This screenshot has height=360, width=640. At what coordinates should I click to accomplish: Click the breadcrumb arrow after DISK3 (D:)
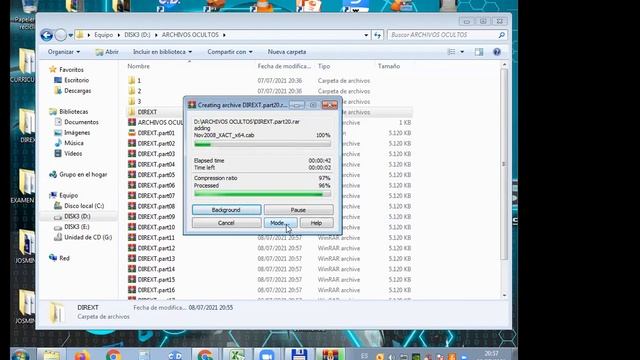[156, 35]
